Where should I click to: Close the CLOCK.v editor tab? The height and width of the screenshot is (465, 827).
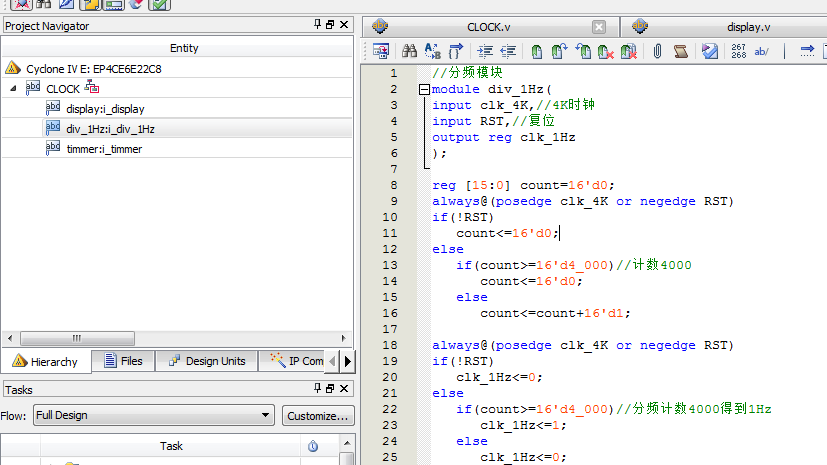pyautogui.click(x=599, y=27)
